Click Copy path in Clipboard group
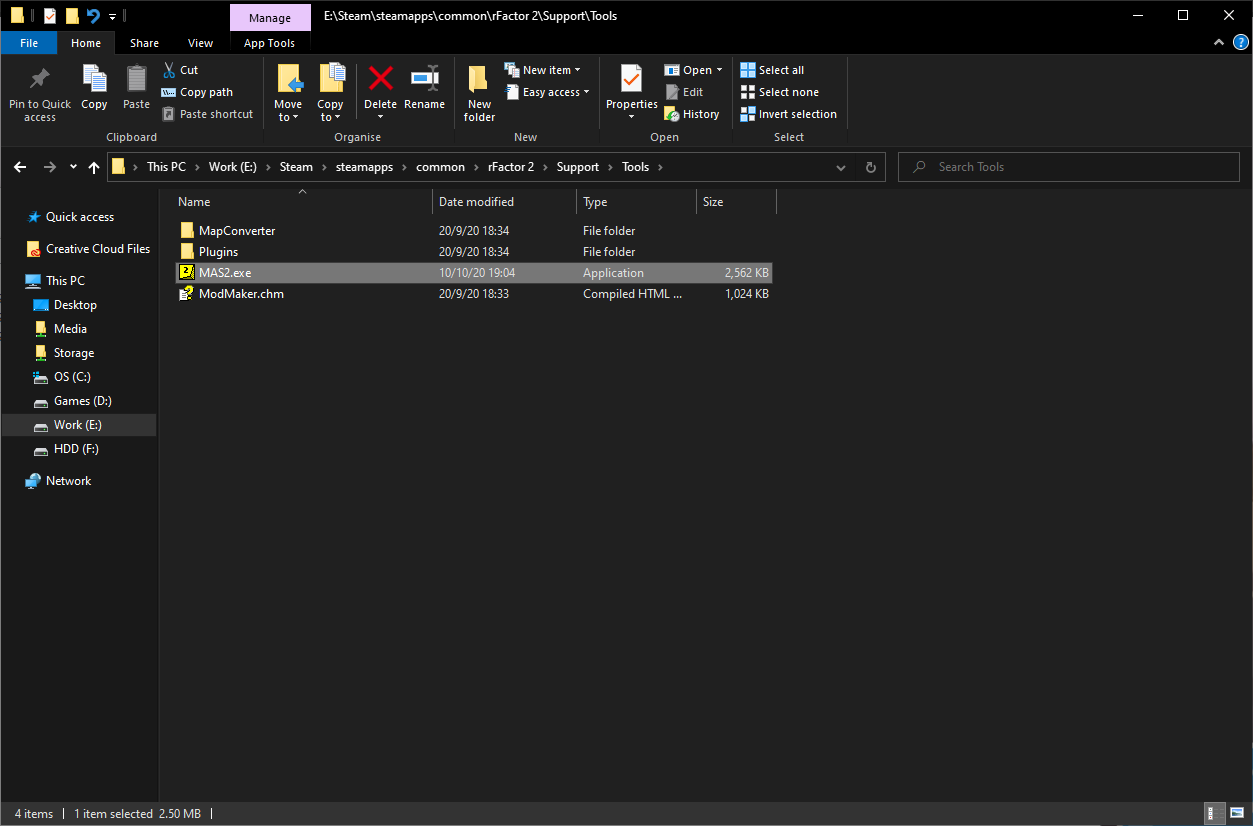This screenshot has width=1253, height=826. pyautogui.click(x=198, y=92)
